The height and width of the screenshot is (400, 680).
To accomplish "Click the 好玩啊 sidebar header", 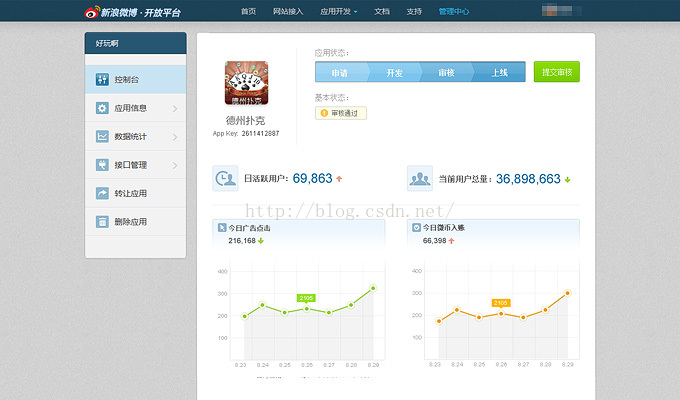I will click(x=136, y=43).
